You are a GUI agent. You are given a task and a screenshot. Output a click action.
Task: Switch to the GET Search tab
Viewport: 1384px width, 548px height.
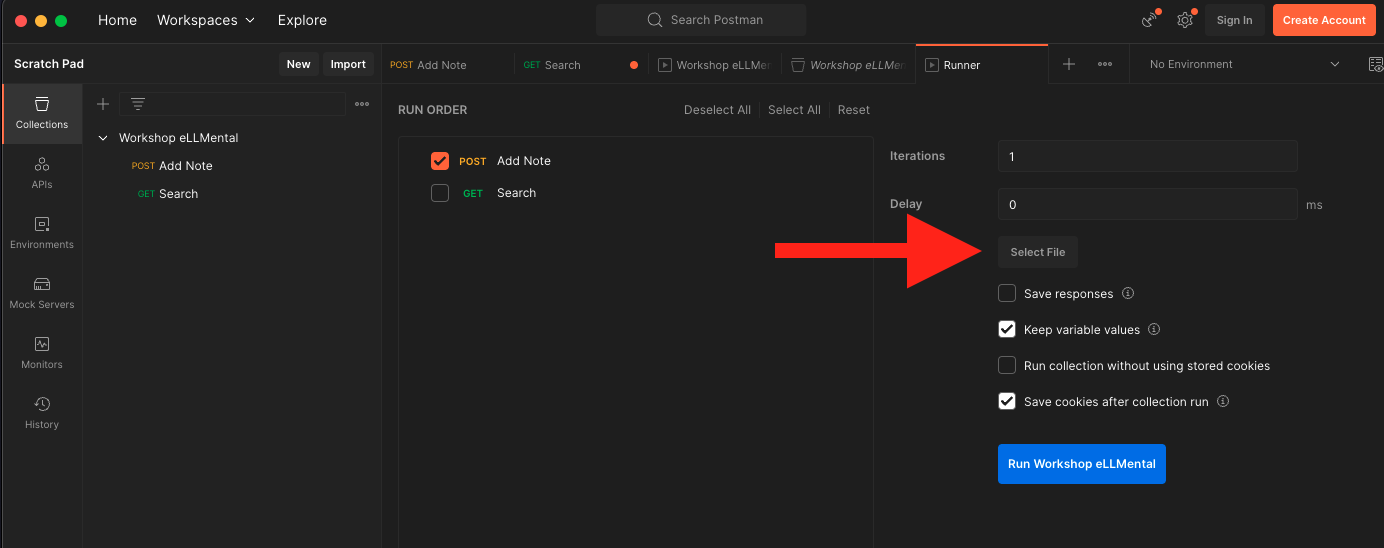click(581, 65)
